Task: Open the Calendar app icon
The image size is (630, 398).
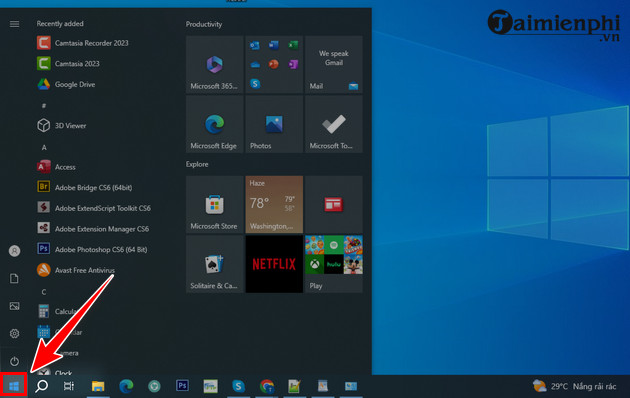Action: (x=43, y=332)
